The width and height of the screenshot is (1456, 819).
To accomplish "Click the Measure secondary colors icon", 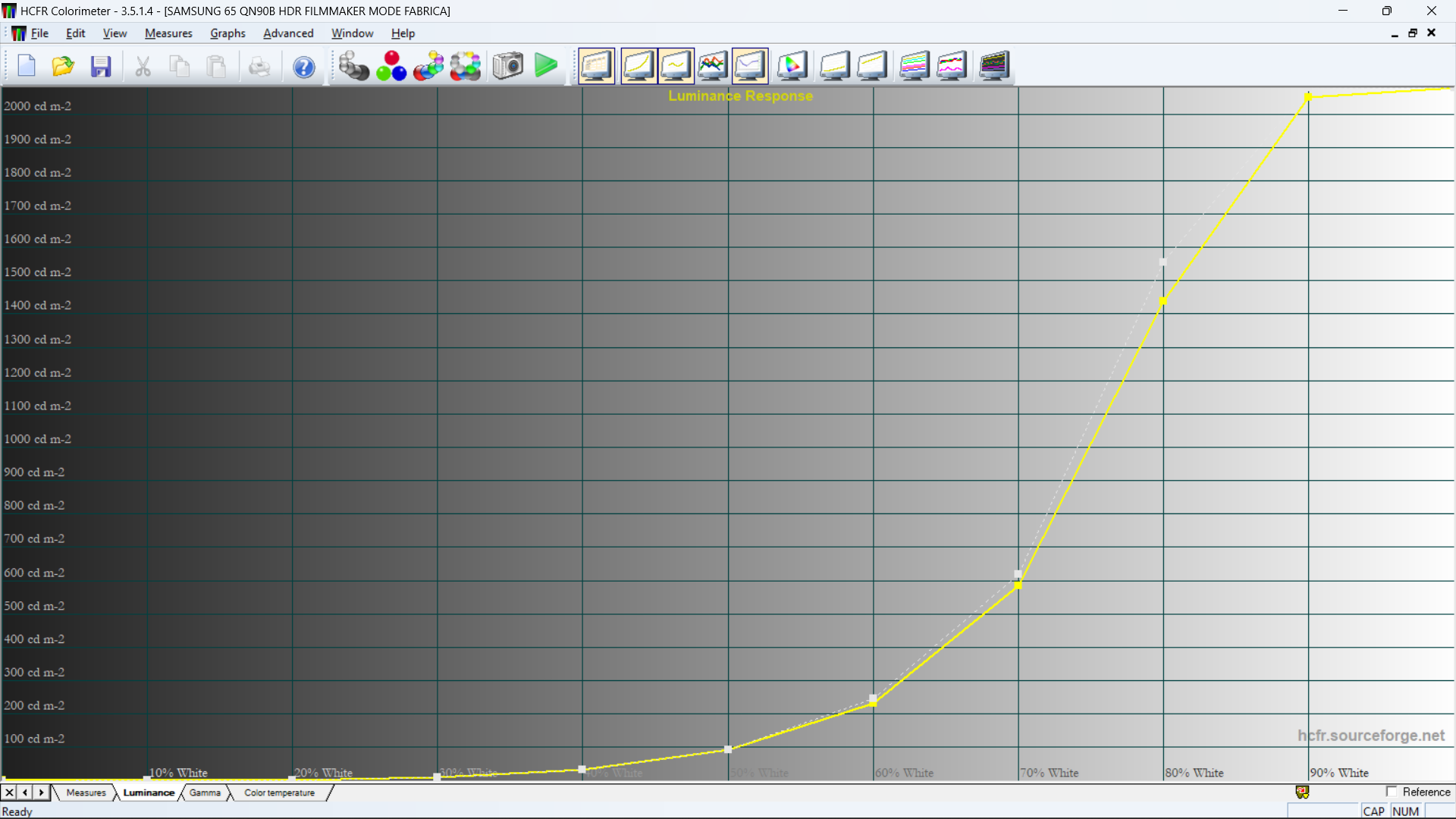I will (428, 66).
